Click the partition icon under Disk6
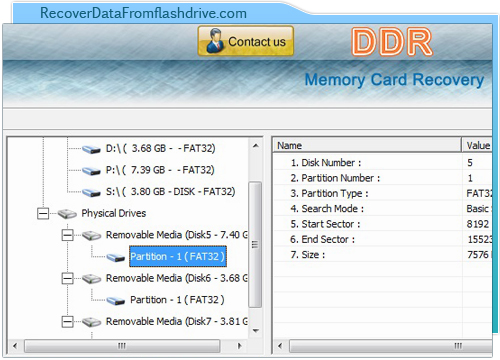 (116, 300)
